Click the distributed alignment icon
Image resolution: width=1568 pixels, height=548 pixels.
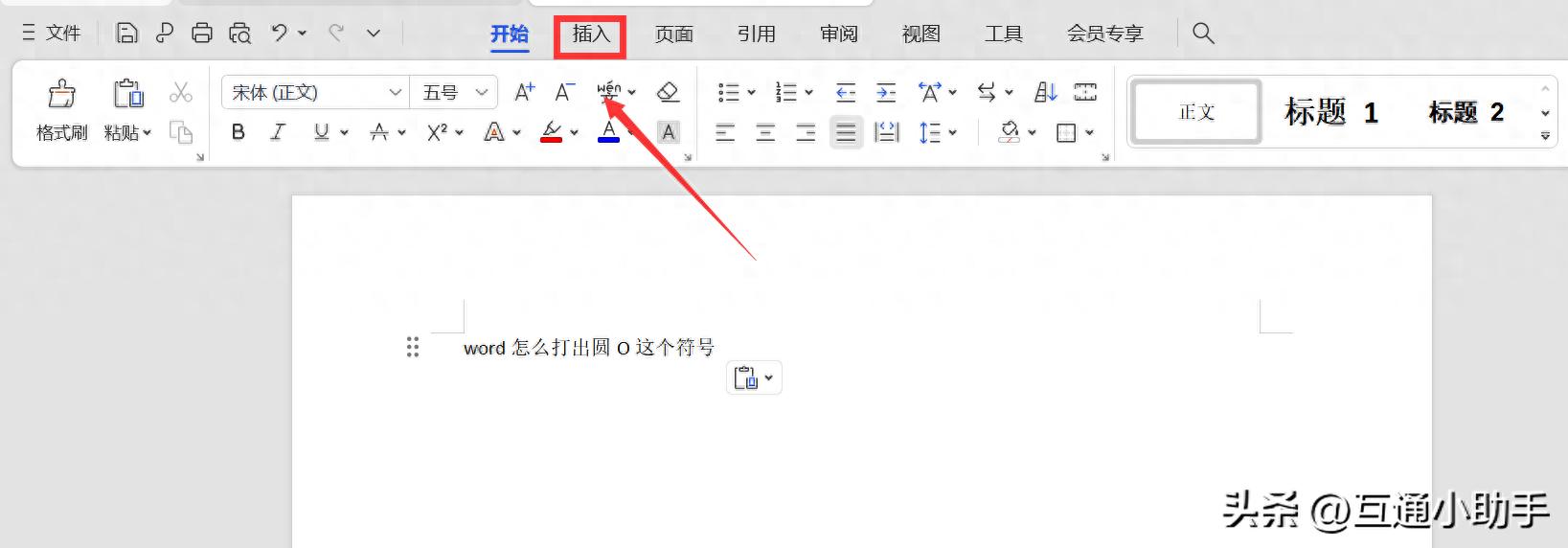coord(887,132)
